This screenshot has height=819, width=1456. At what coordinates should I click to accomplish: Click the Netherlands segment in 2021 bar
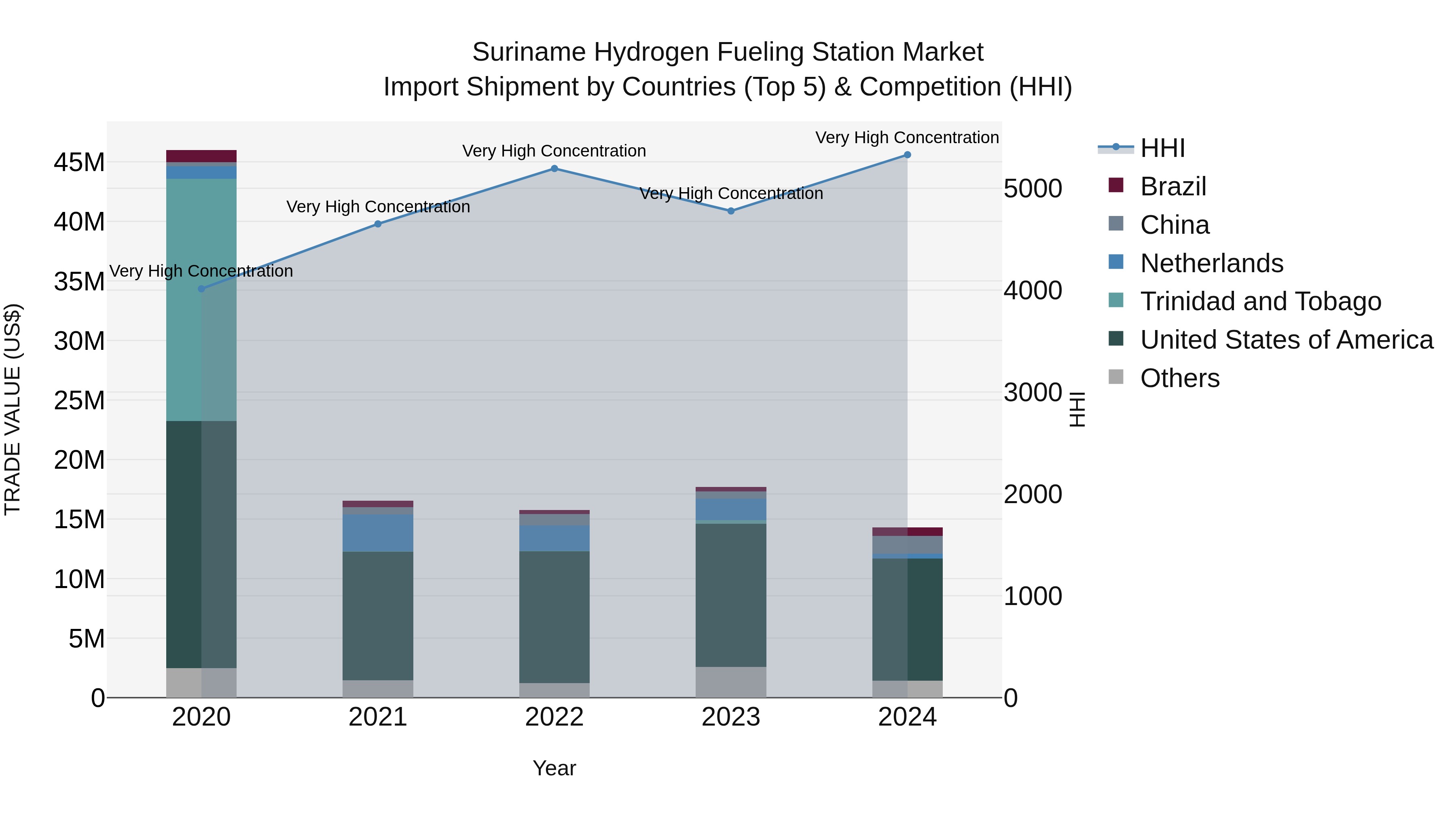tap(378, 532)
